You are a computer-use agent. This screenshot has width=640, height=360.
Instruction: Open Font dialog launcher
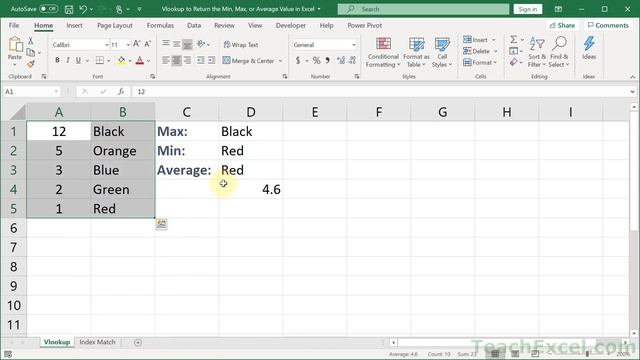152,76
